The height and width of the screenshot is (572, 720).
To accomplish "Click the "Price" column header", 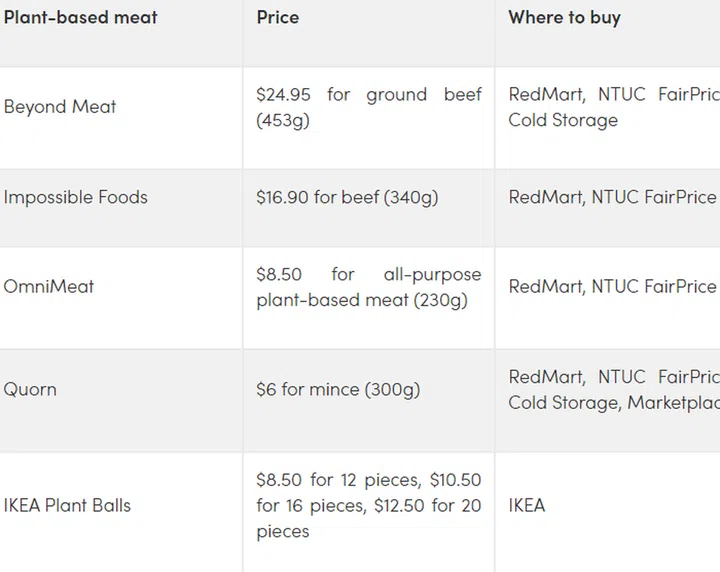I will pyautogui.click(x=277, y=18).
